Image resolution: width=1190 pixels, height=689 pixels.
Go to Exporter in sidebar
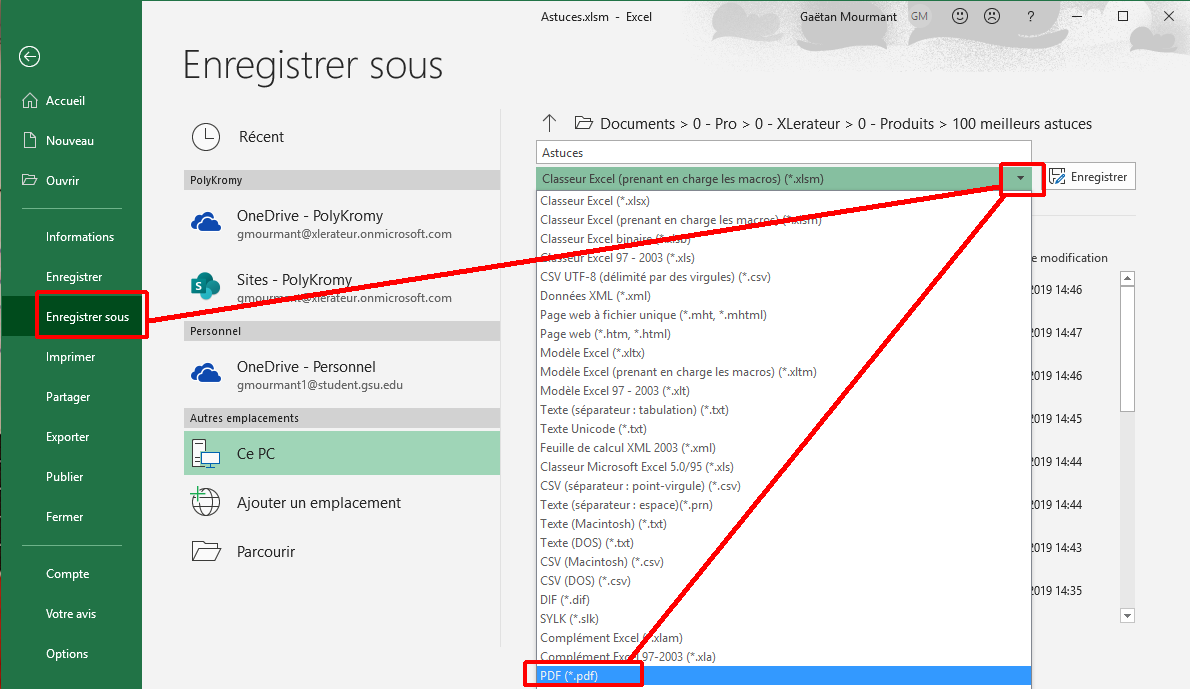point(68,437)
